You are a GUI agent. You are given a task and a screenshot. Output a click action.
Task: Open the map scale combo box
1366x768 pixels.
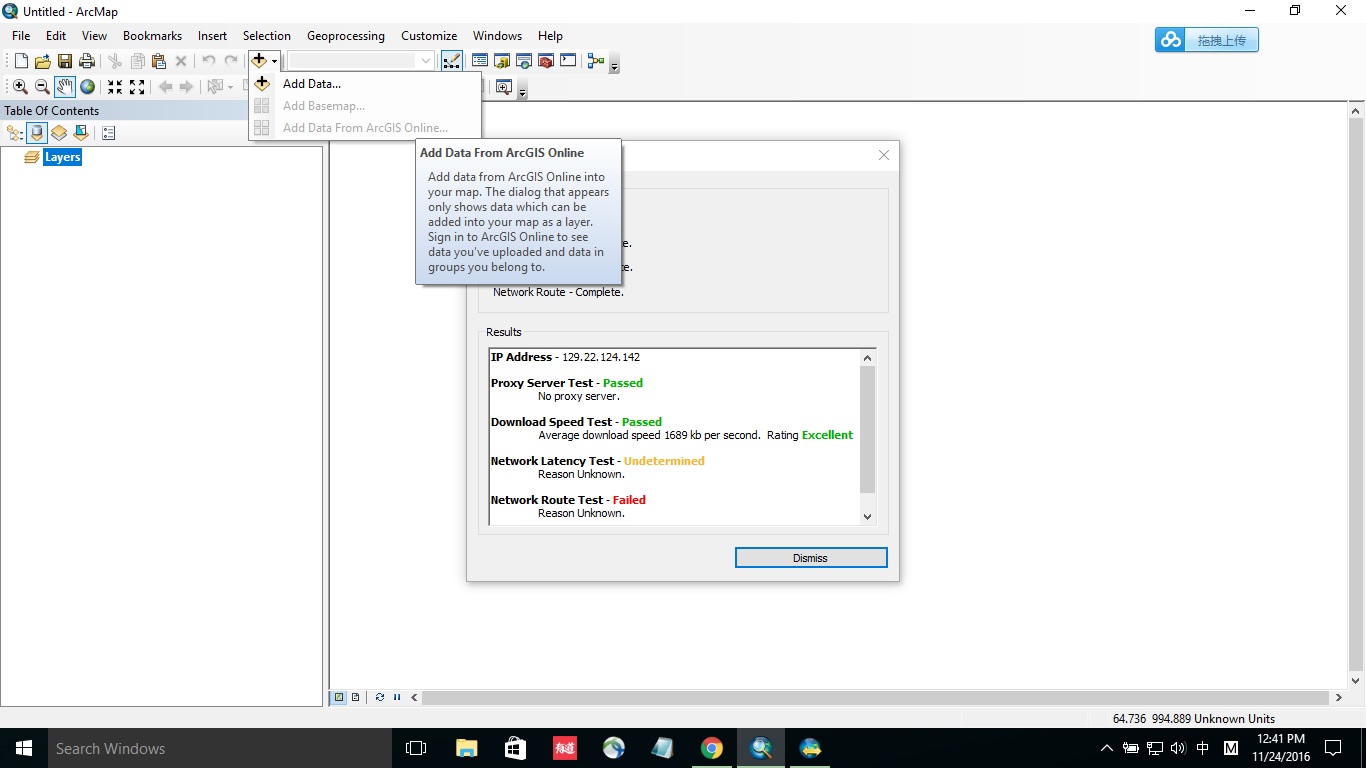click(361, 61)
